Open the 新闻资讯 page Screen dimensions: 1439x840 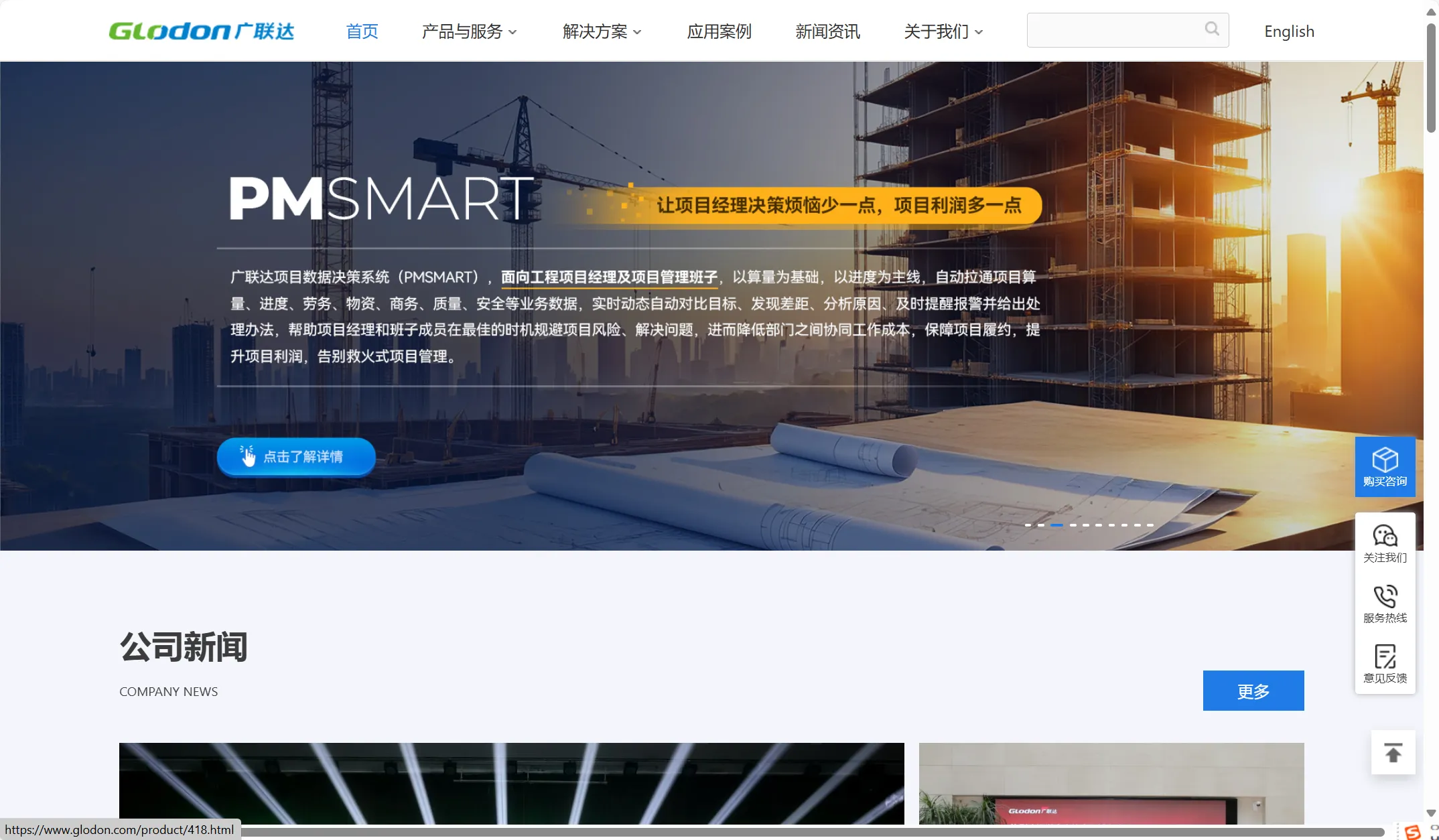[827, 31]
